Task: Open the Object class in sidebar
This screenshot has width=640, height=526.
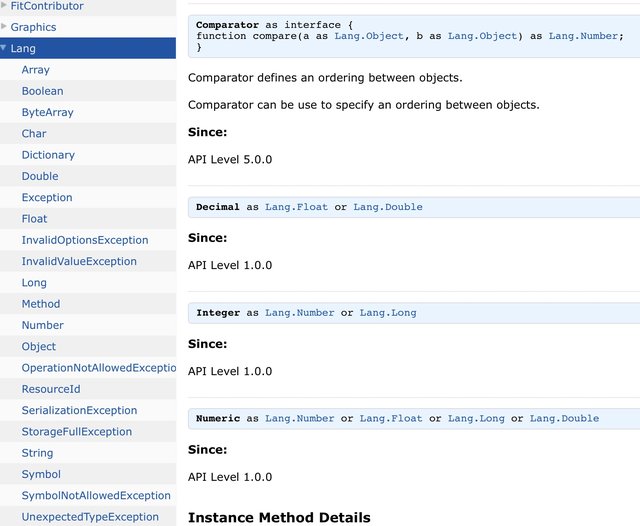Action: 39,346
